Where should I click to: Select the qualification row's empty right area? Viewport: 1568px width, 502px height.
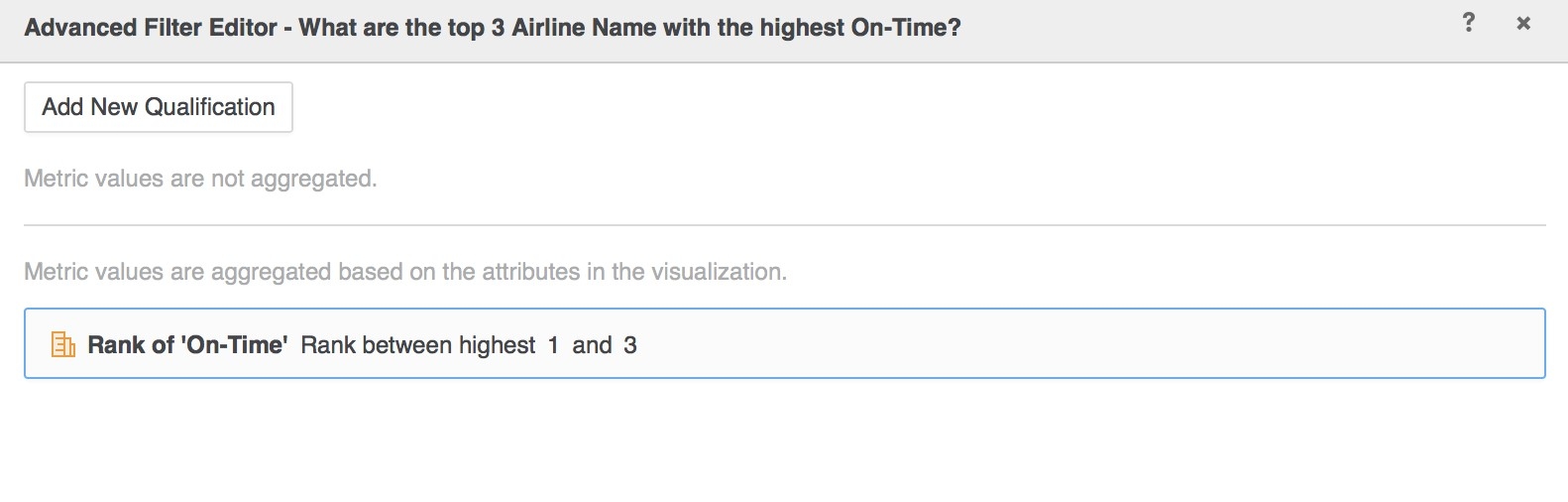click(x=1090, y=344)
